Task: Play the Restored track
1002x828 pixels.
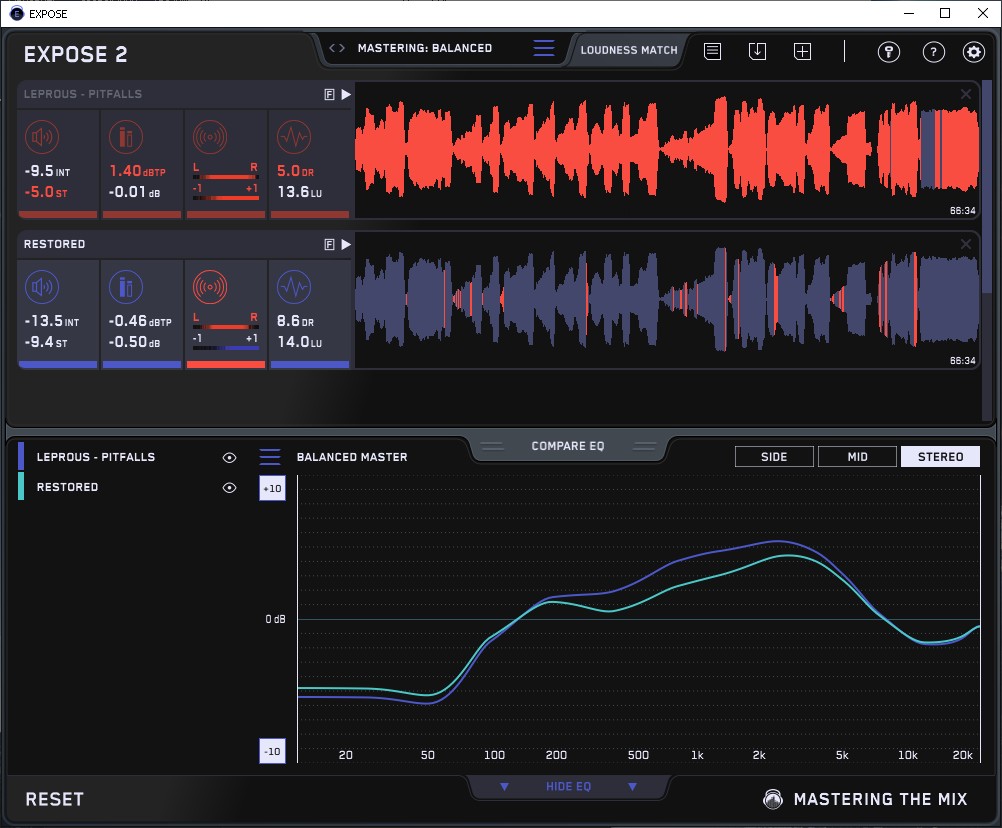Action: point(346,244)
